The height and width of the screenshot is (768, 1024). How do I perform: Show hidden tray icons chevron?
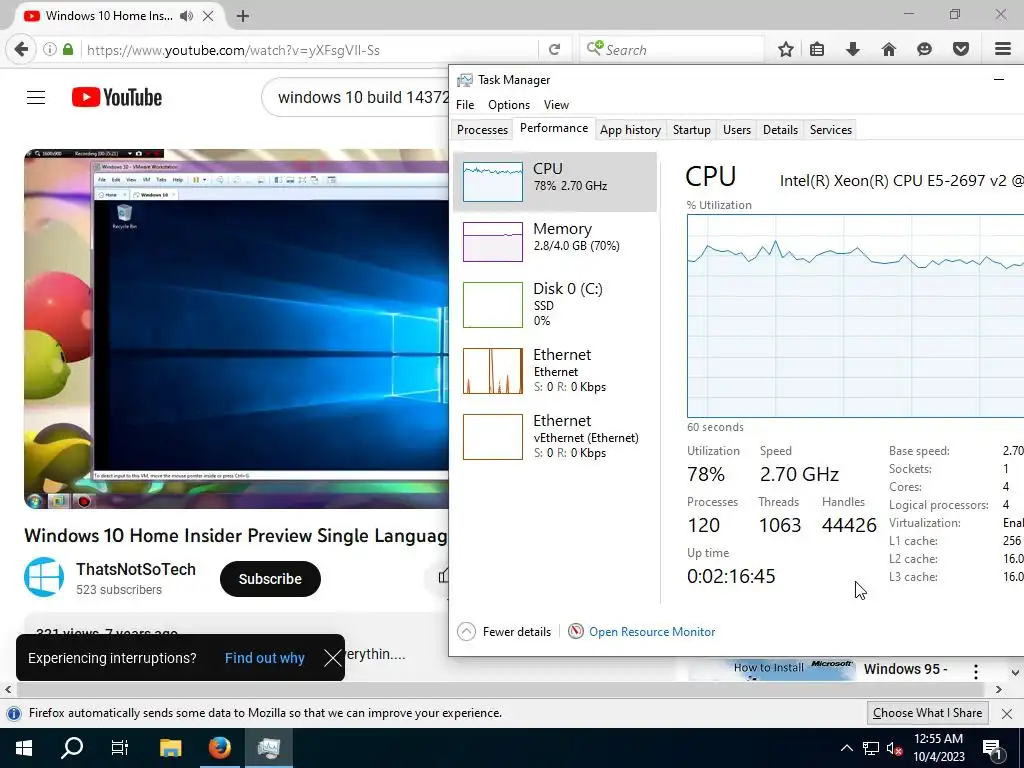pyautogui.click(x=846, y=748)
